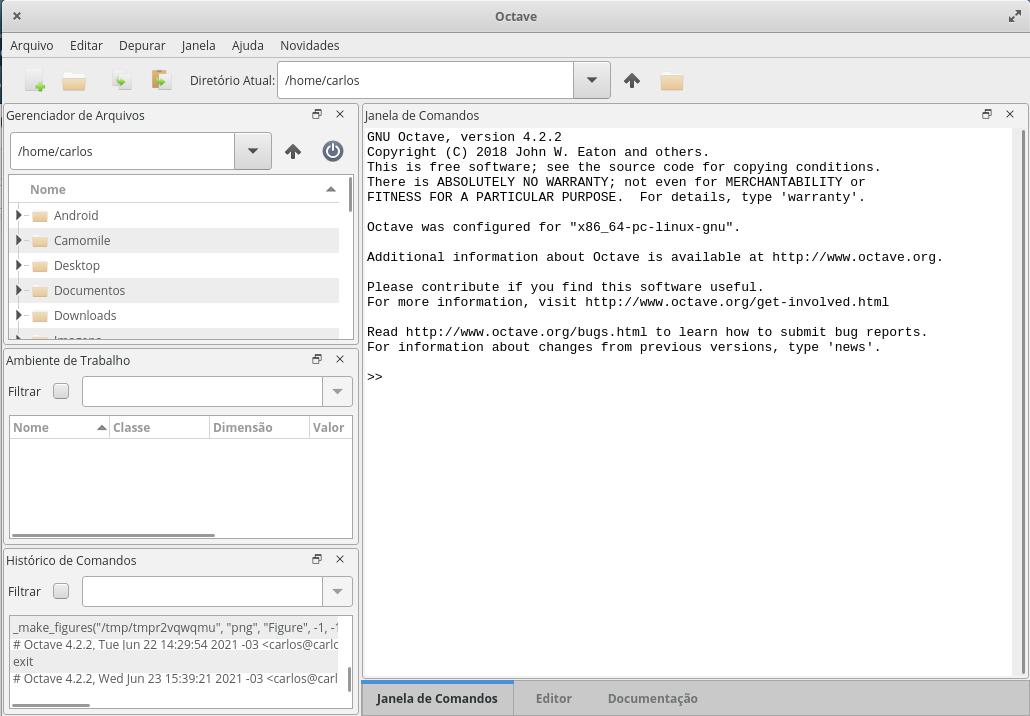Open the Ajuda menu

click(x=248, y=45)
